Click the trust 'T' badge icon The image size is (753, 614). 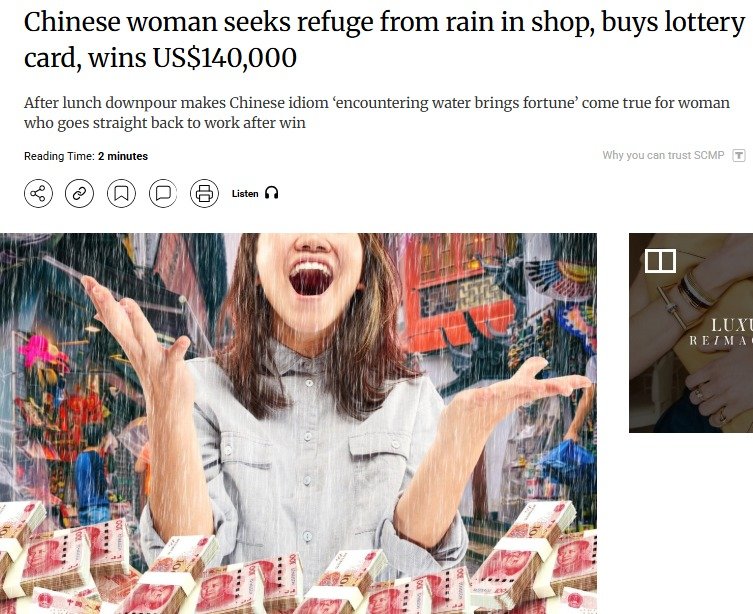(x=739, y=156)
